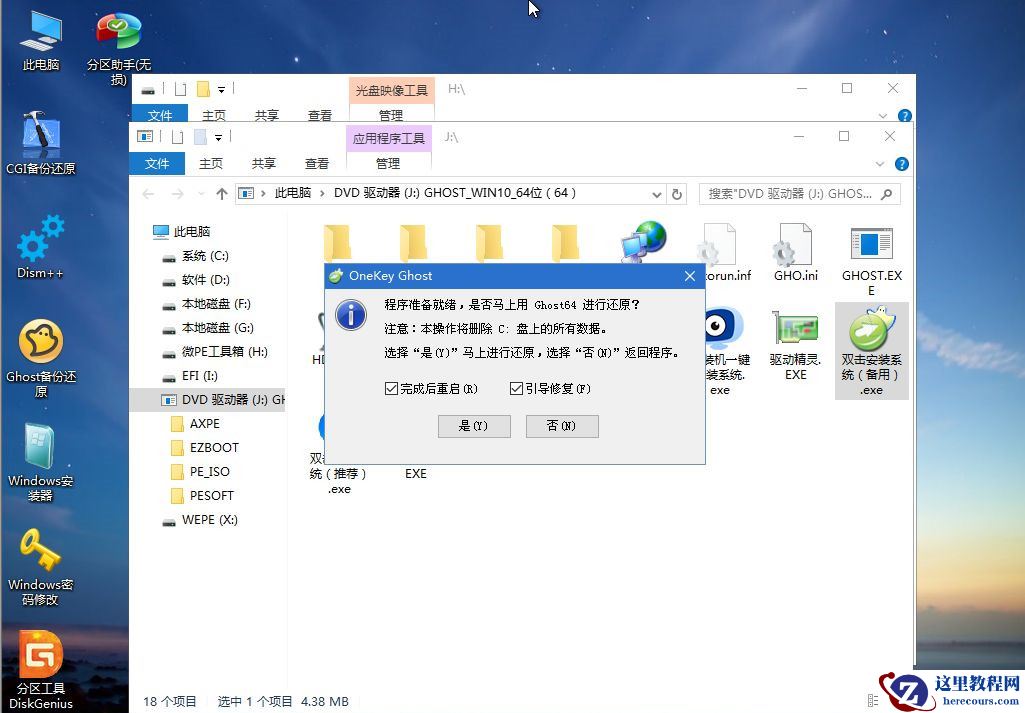
Task: Cancel the dialog via 否(N) button
Action: [x=561, y=425]
